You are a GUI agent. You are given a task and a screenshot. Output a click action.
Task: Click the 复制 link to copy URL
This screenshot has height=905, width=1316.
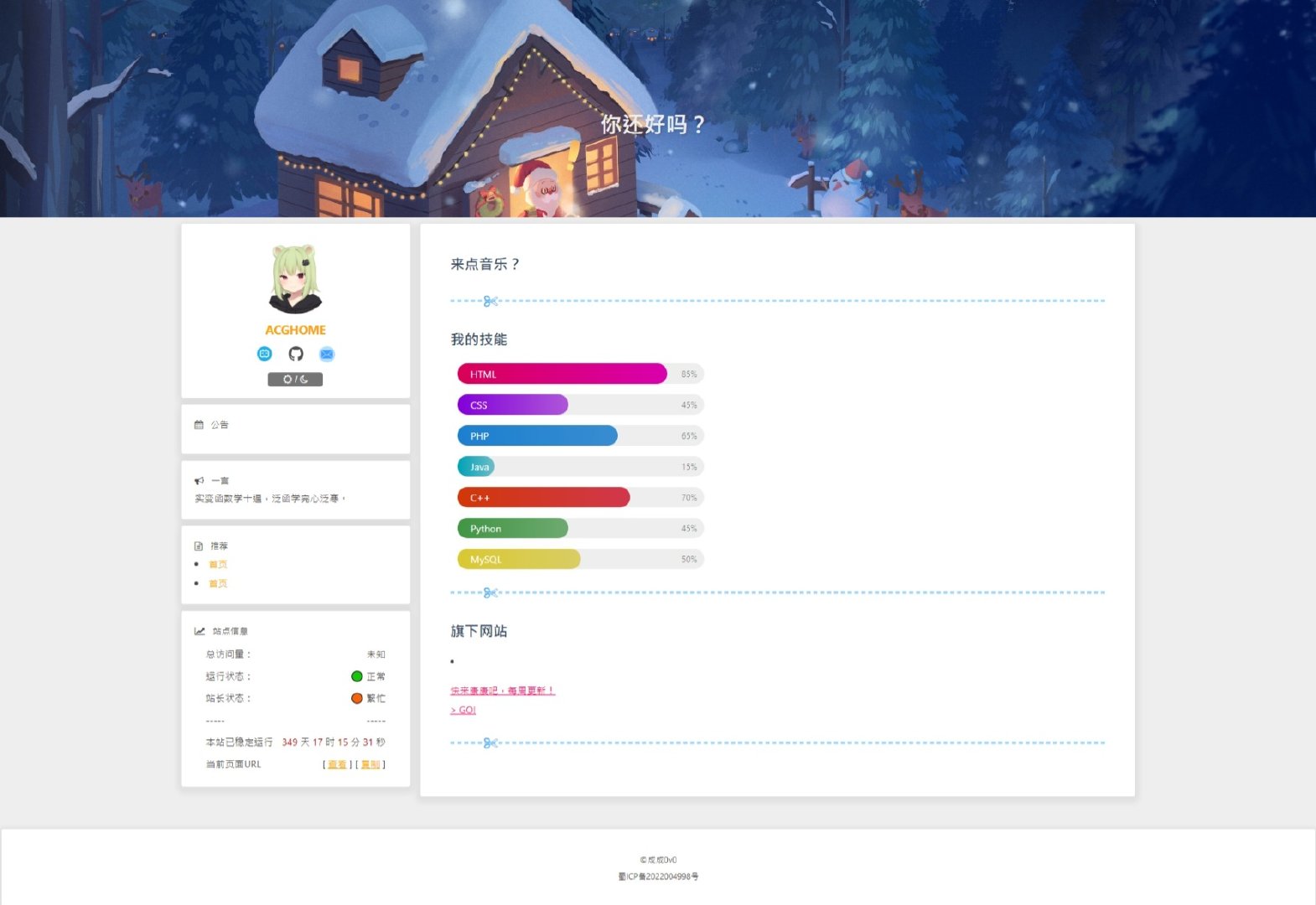[370, 764]
